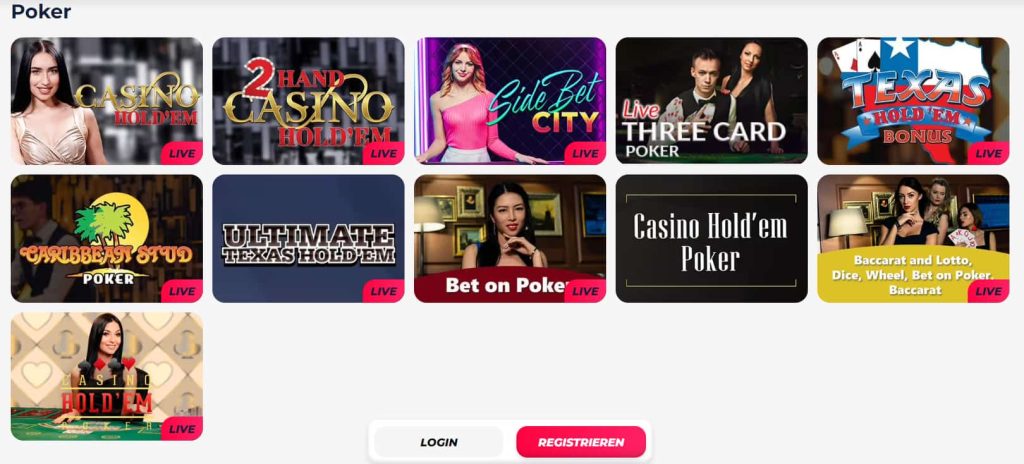This screenshot has height=464, width=1024.
Task: Click LIVE badge on Caribbean Stud Poker
Action: (x=182, y=291)
